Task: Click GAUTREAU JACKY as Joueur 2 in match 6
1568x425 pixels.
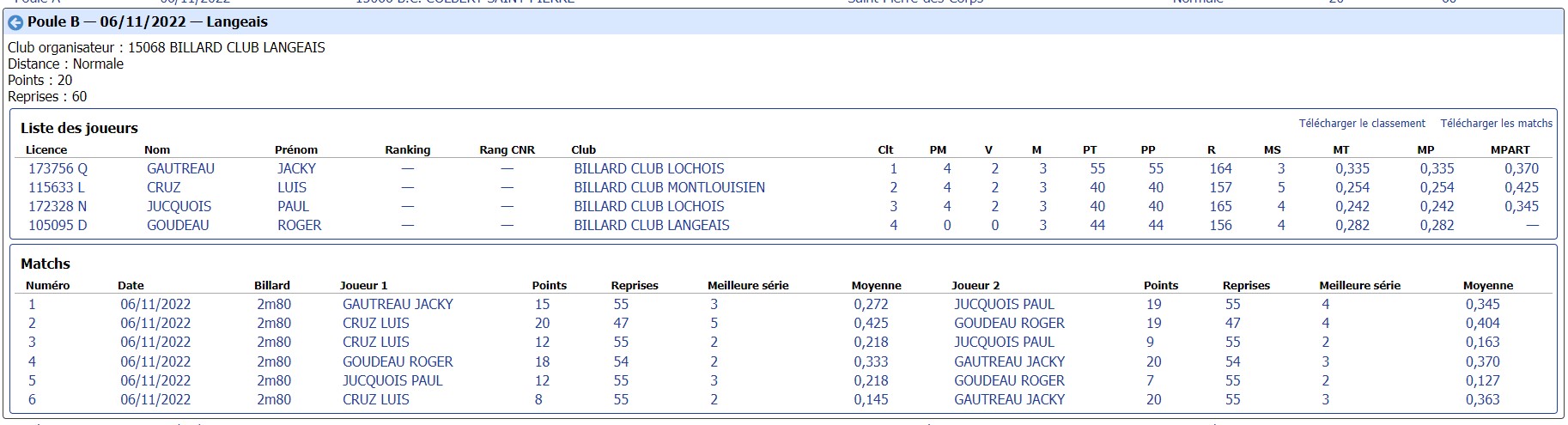Action: 1009,400
